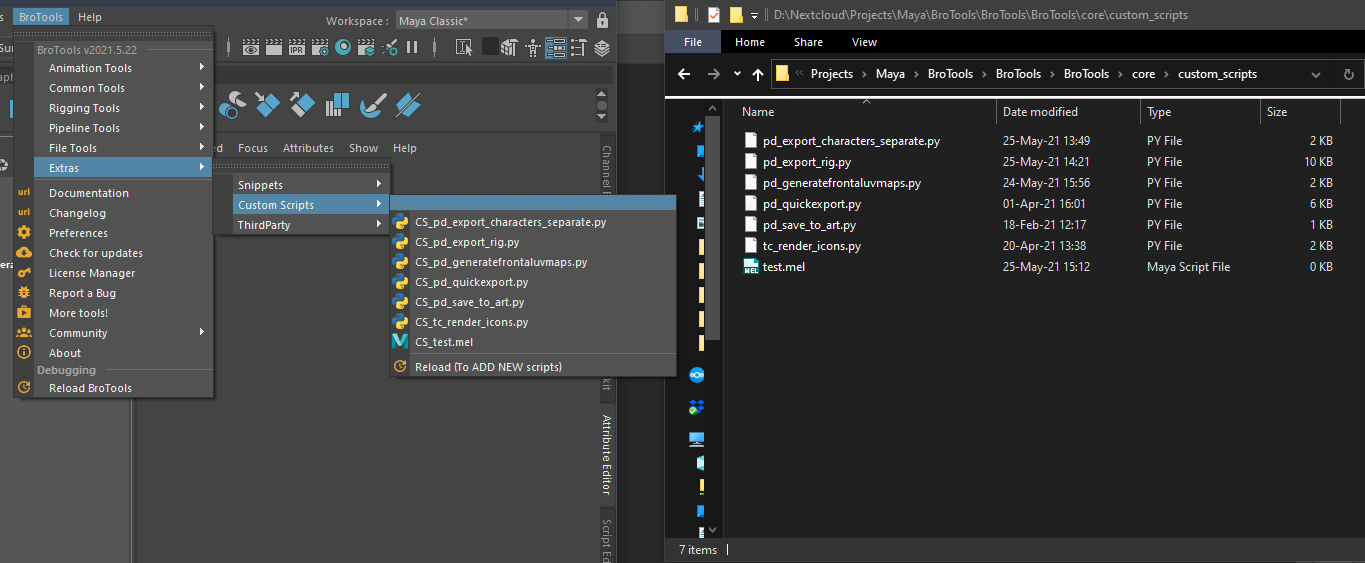Open Hypershade teal sphere icon
1365x563 pixels.
coord(343,47)
